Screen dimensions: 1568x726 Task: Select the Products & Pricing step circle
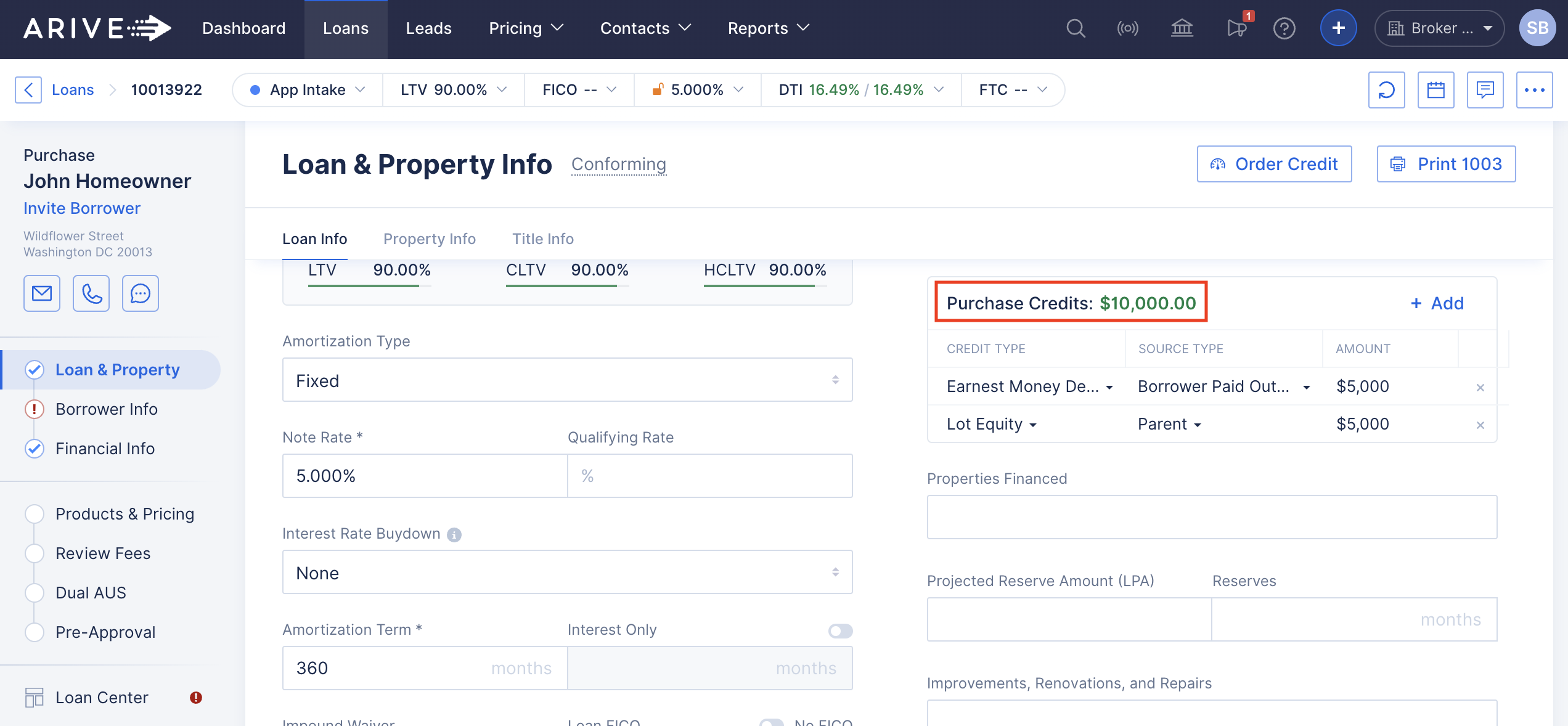[x=35, y=514]
